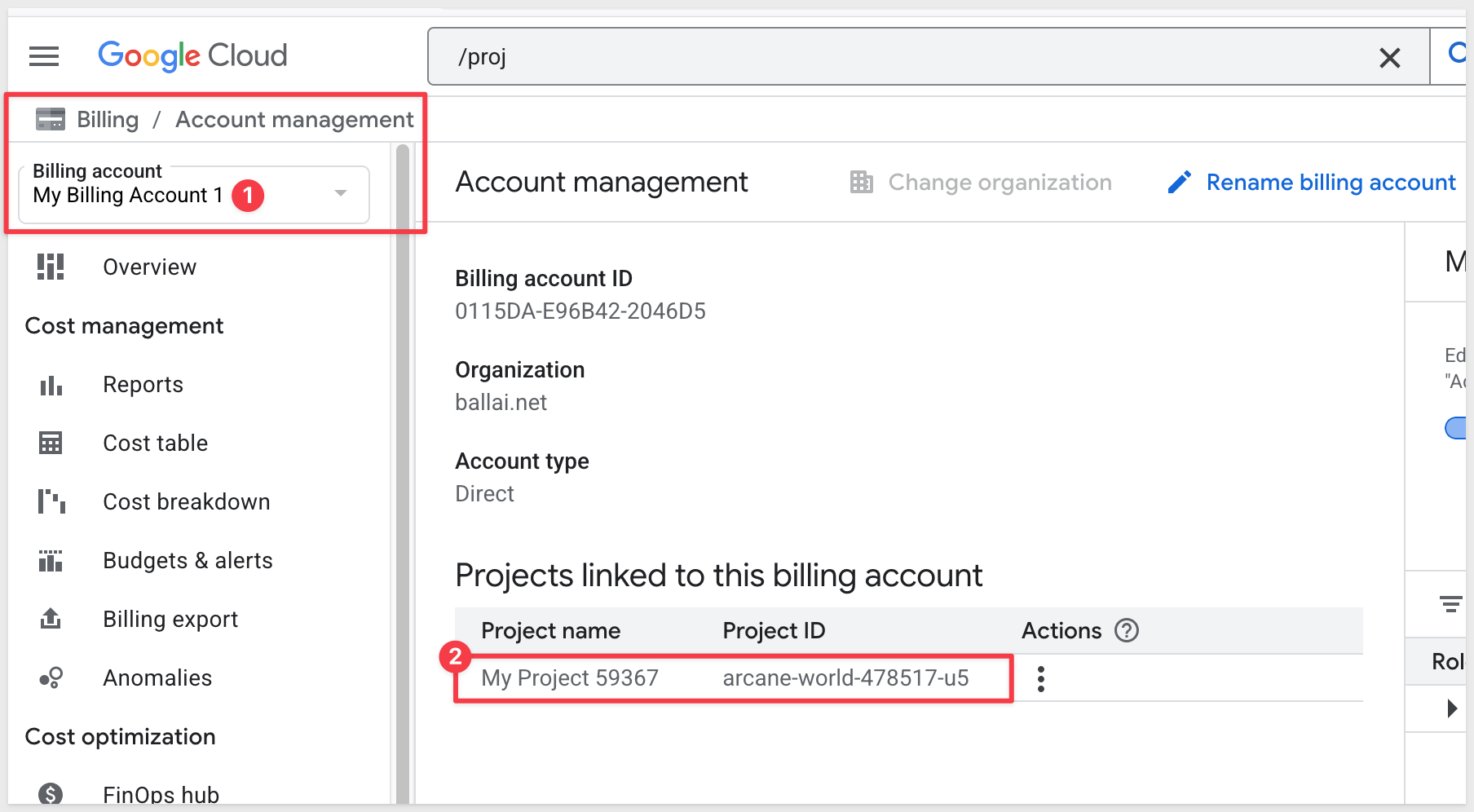Viewport: 1474px width, 812px height.
Task: Click the Cost breakdown icon
Action: [51, 502]
